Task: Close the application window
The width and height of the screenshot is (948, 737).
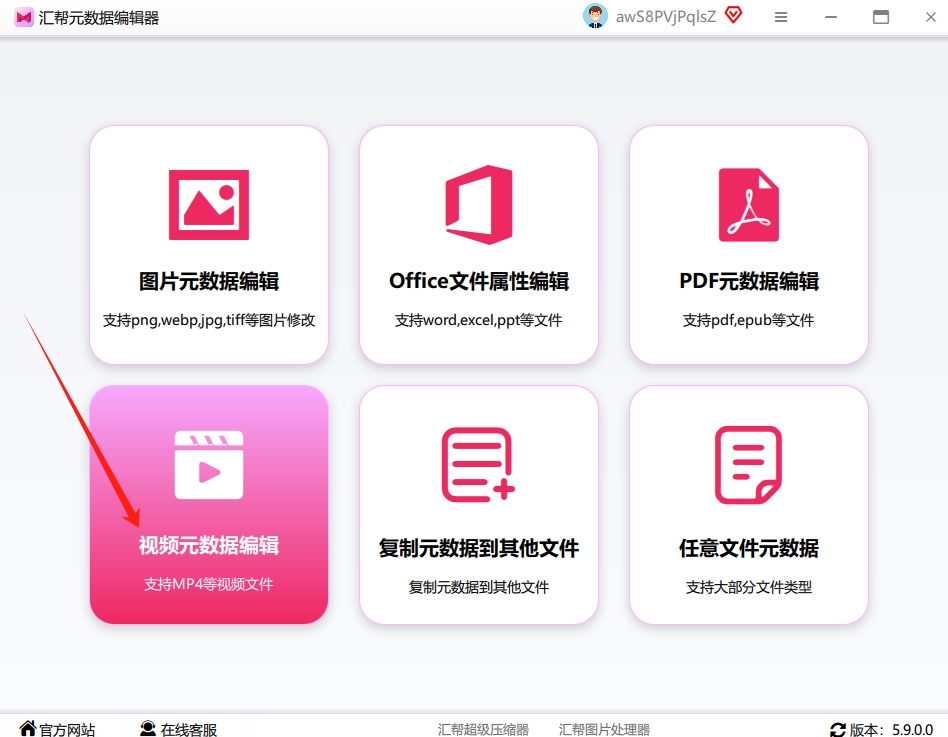Action: 931,17
